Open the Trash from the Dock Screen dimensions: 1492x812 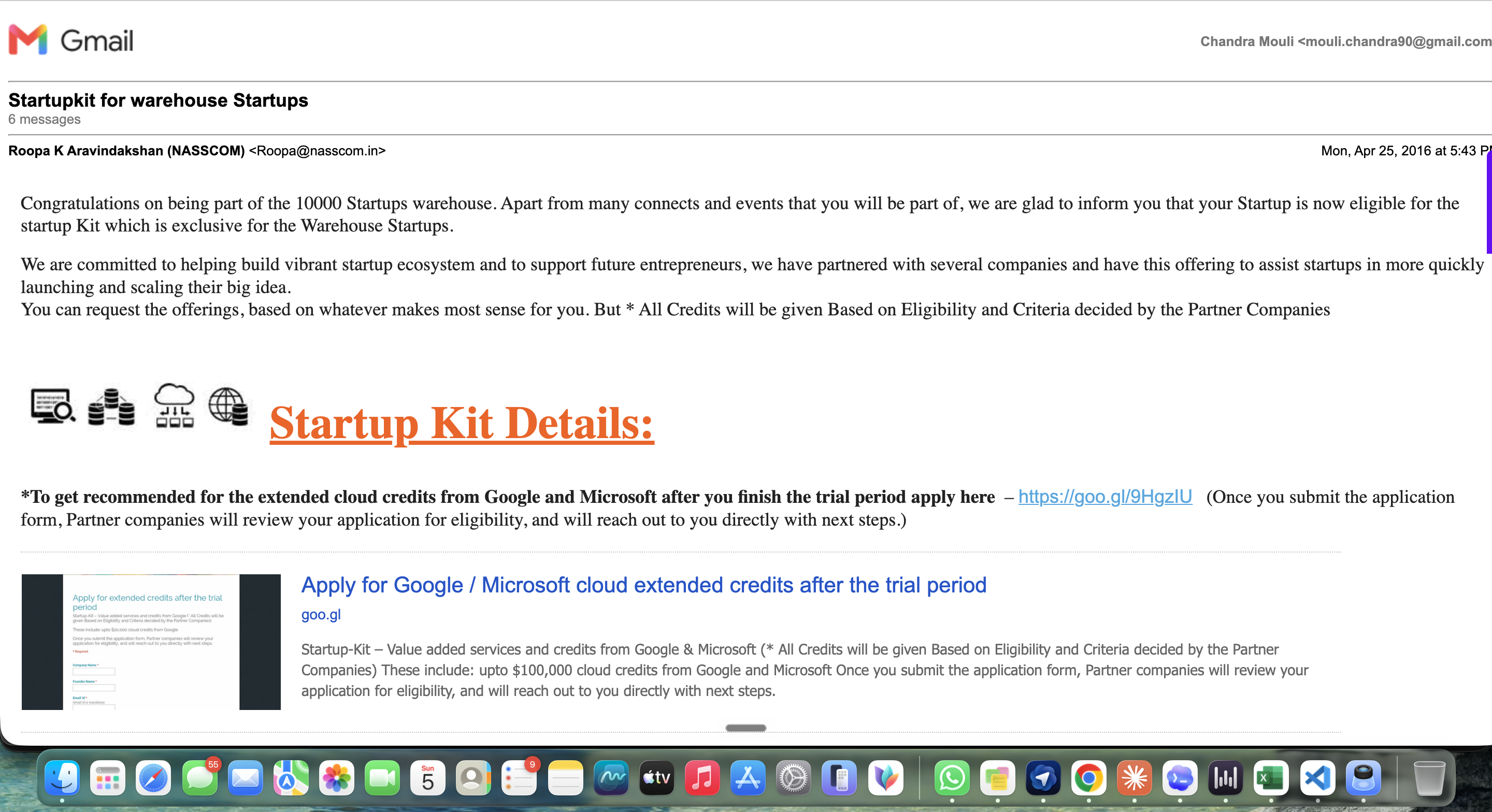point(1429,778)
